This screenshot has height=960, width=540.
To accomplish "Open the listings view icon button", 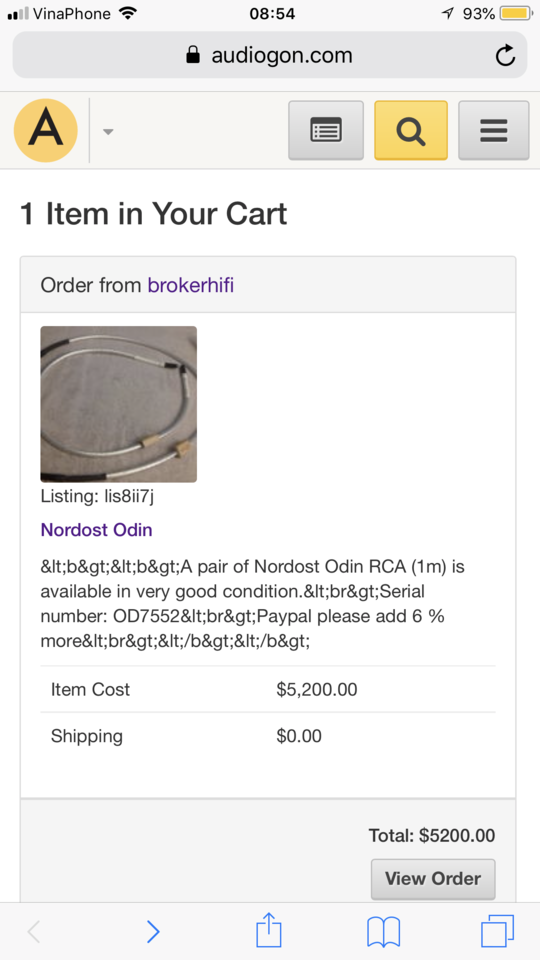I will (326, 130).
